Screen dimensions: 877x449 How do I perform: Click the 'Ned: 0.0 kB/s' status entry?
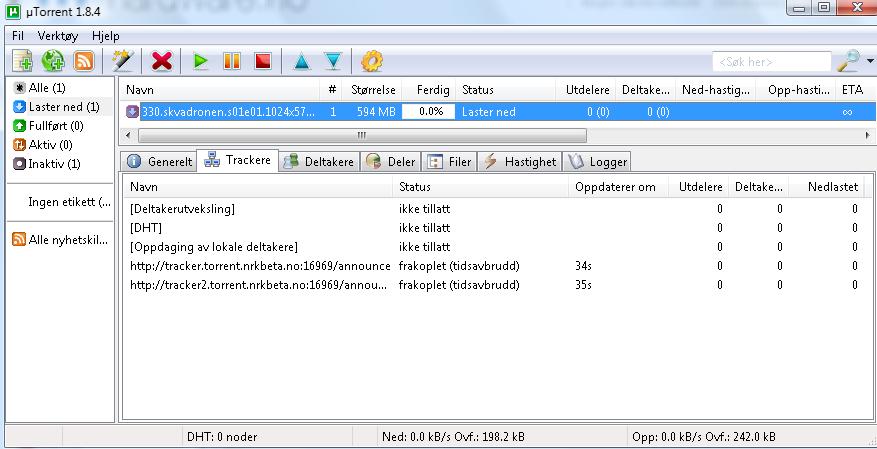pos(453,437)
